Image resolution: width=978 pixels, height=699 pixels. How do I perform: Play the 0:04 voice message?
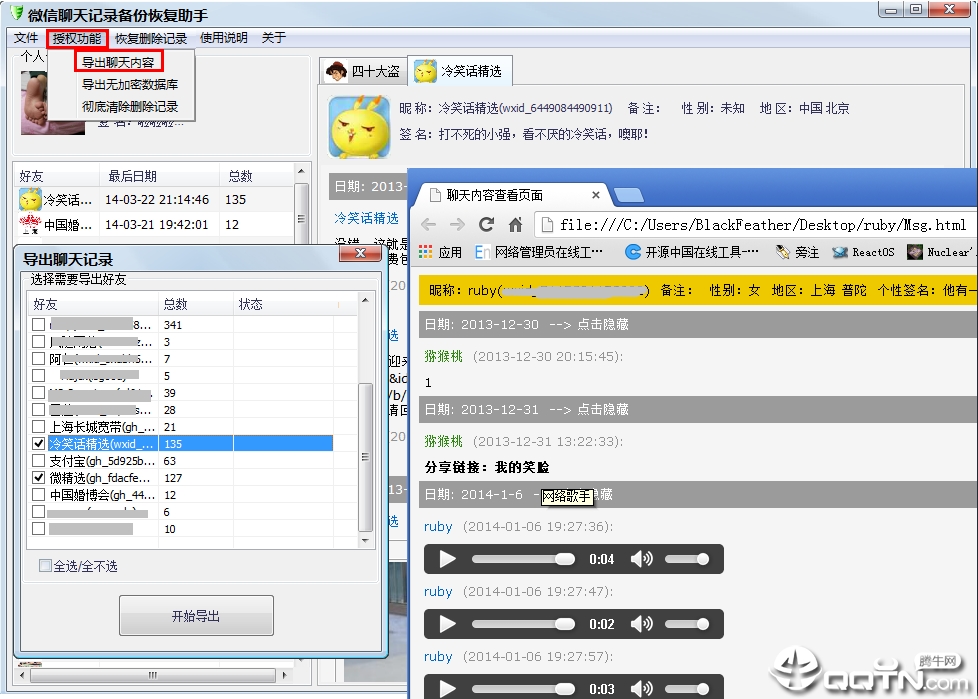(x=447, y=559)
